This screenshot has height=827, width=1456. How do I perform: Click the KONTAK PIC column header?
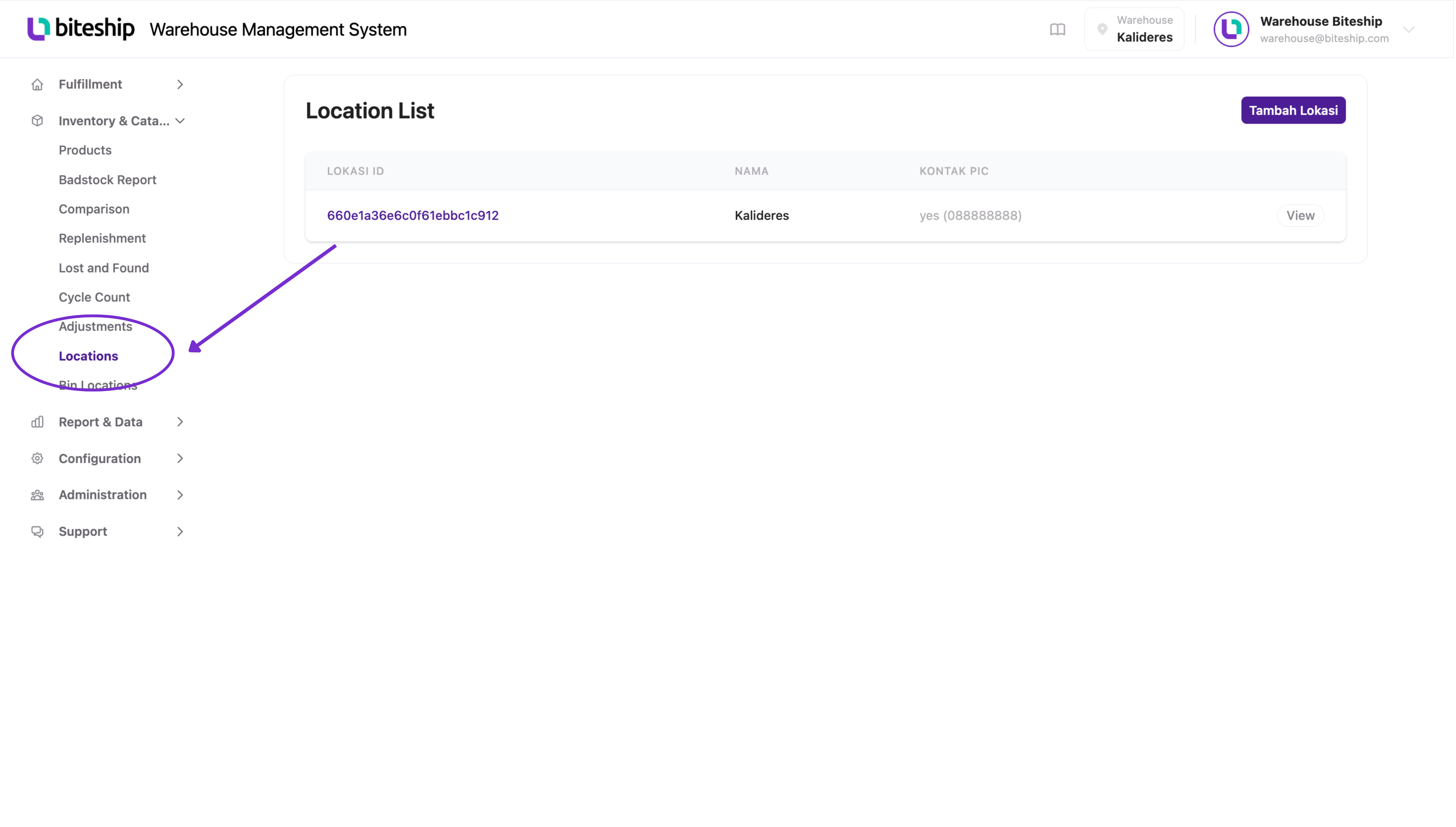click(x=954, y=171)
